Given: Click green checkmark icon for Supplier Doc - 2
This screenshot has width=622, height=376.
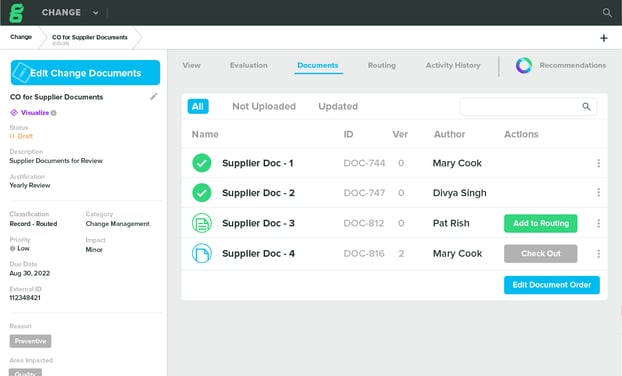Looking at the screenshot, I should 202,193.
